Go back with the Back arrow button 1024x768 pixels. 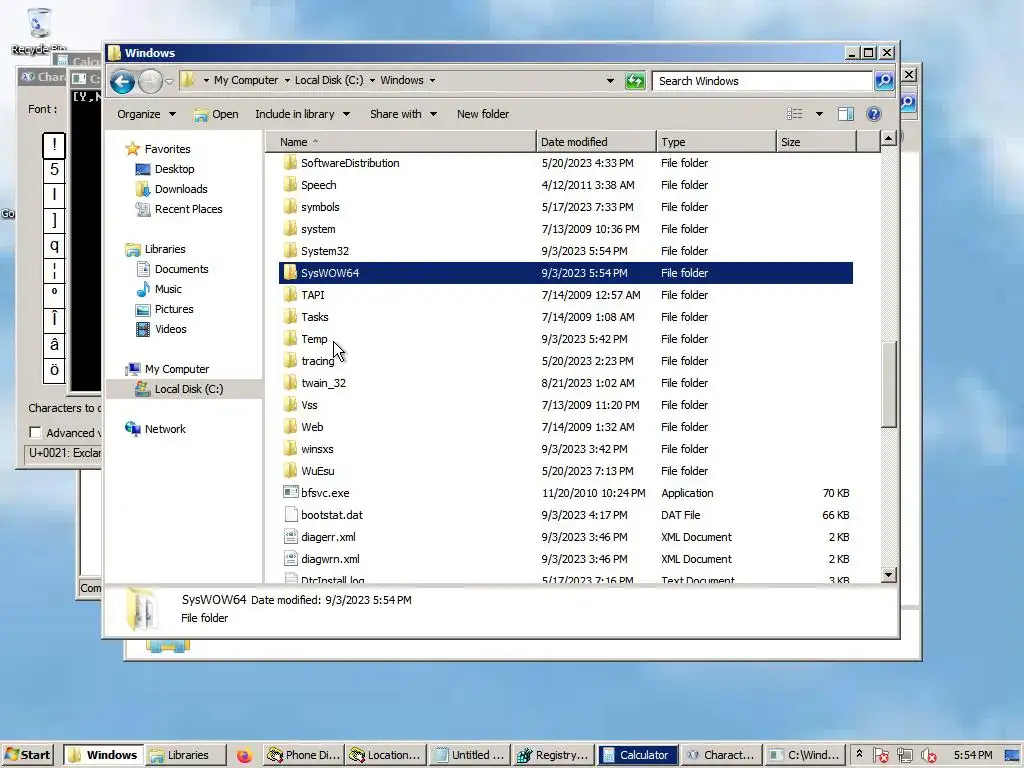[x=122, y=82]
